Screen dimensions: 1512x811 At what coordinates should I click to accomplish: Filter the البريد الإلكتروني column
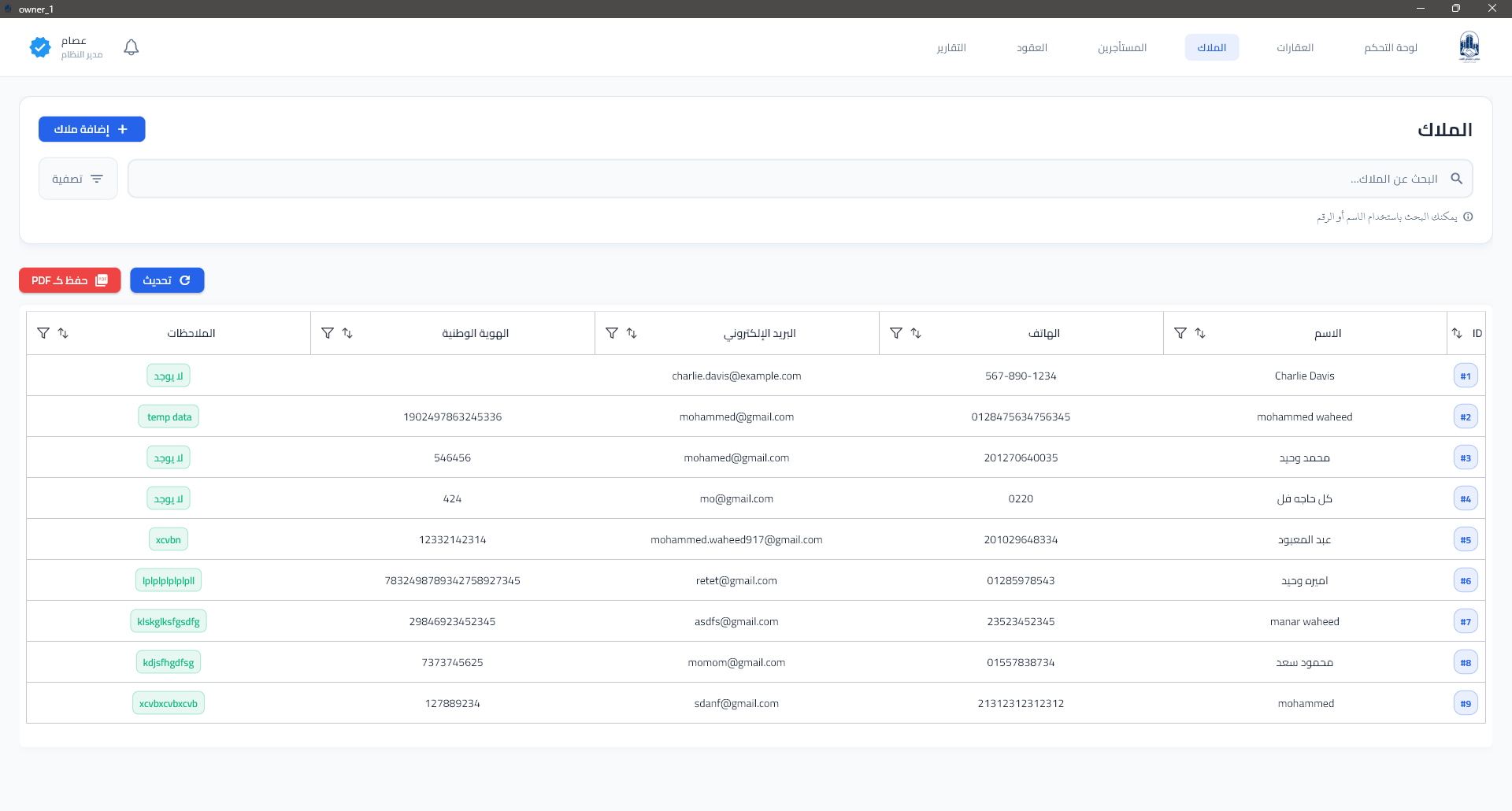tap(611, 333)
